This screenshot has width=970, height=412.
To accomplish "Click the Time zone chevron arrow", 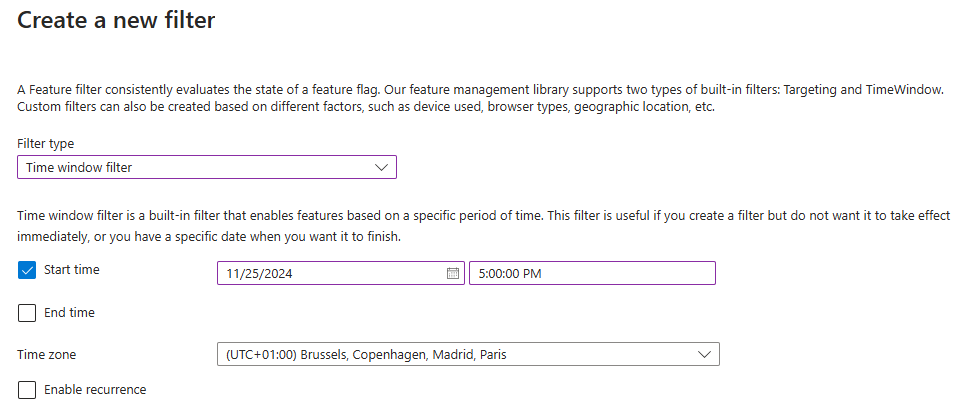I will [704, 355].
